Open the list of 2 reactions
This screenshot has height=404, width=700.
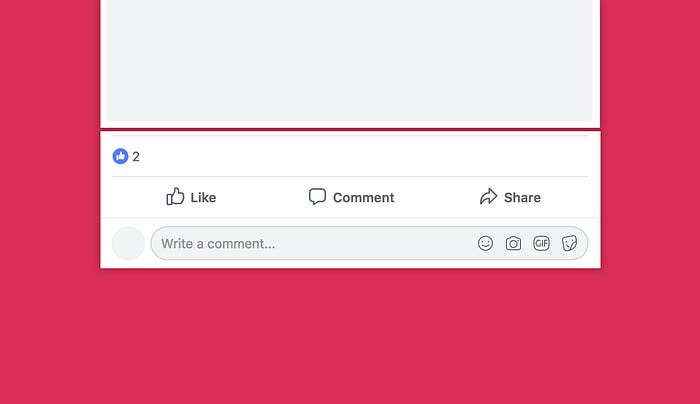(x=136, y=157)
